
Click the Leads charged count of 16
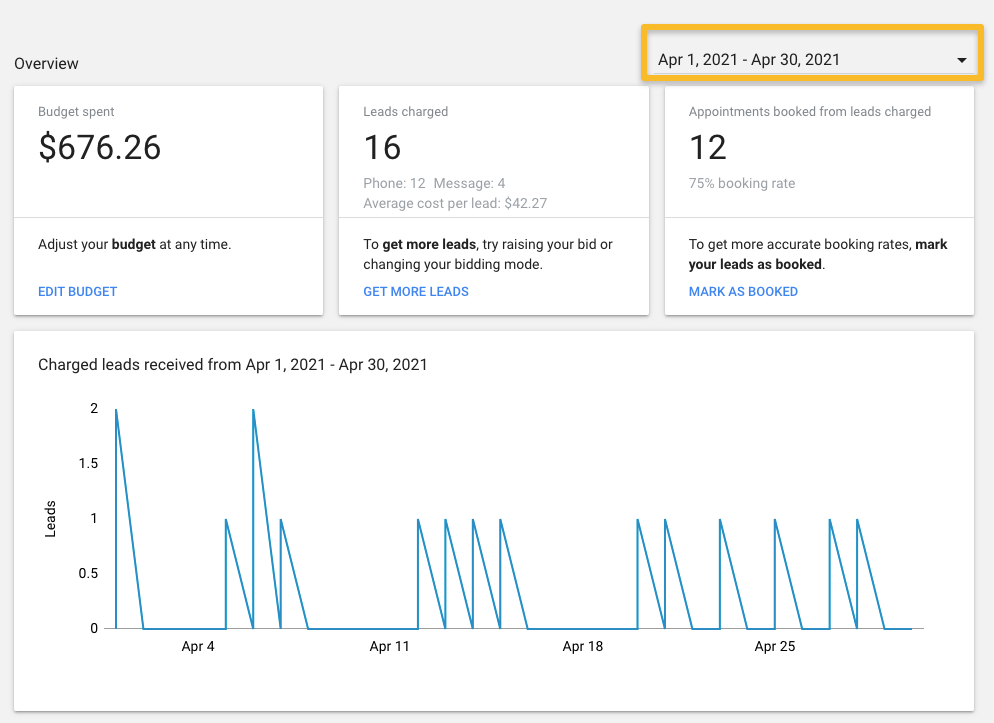382,148
